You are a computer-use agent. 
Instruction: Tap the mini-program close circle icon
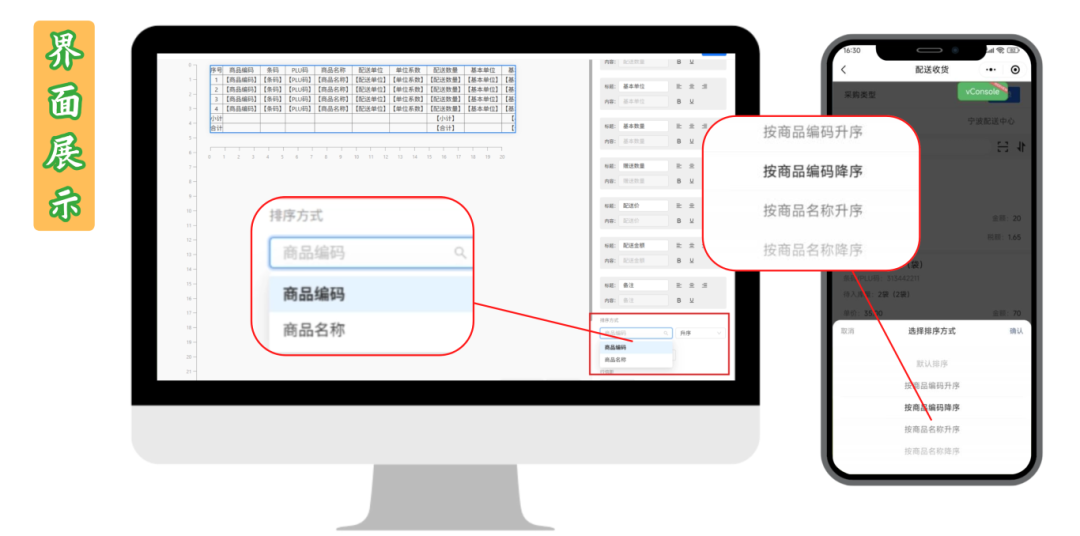1015,70
